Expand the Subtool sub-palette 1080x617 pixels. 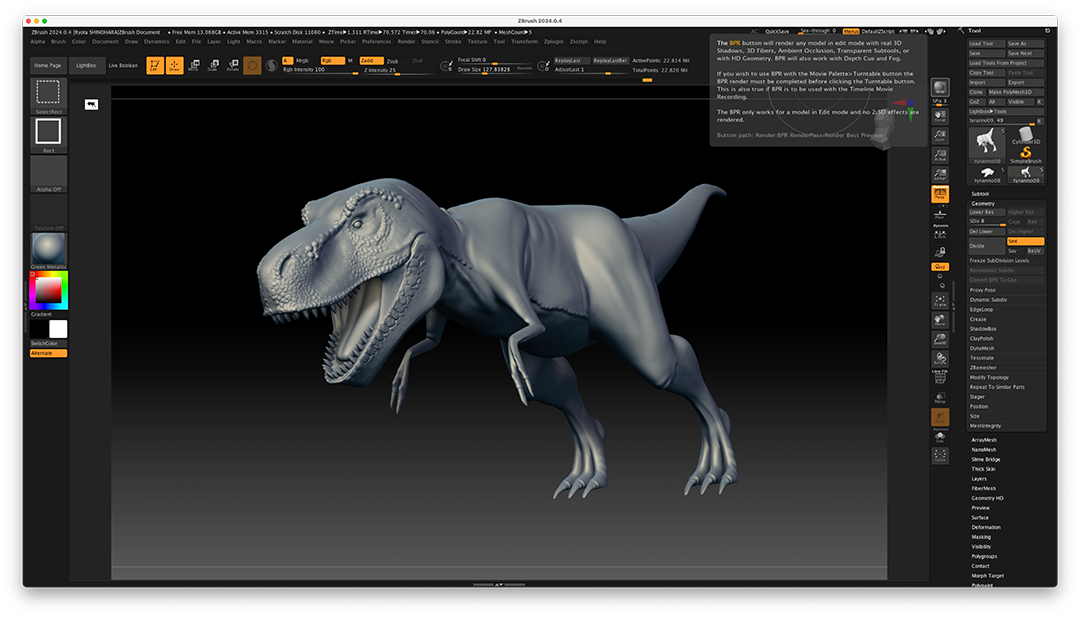(x=980, y=194)
